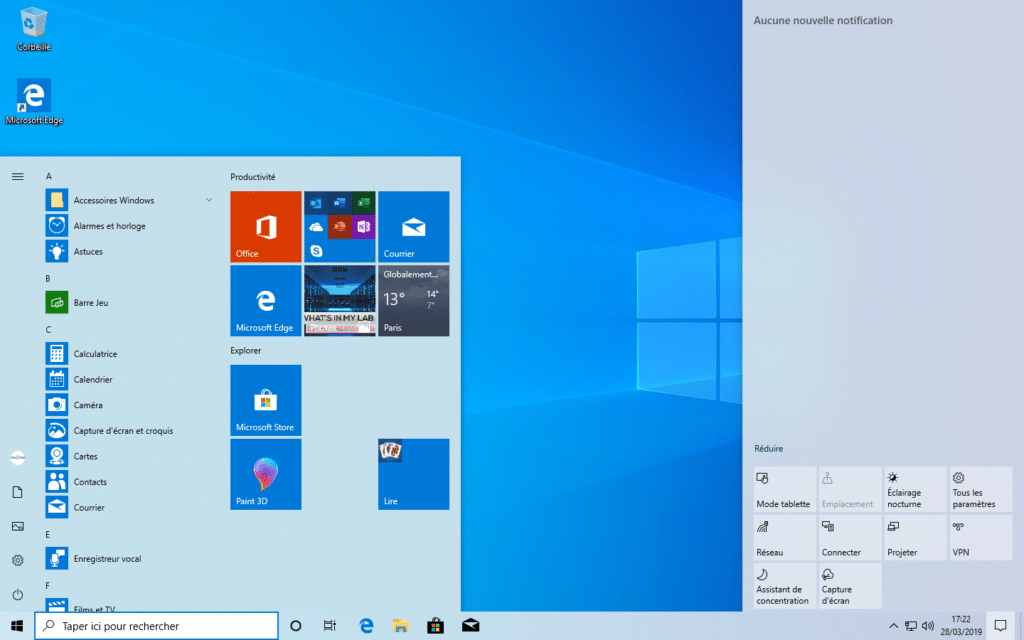Open Pictures from Start sidebar

[18, 526]
